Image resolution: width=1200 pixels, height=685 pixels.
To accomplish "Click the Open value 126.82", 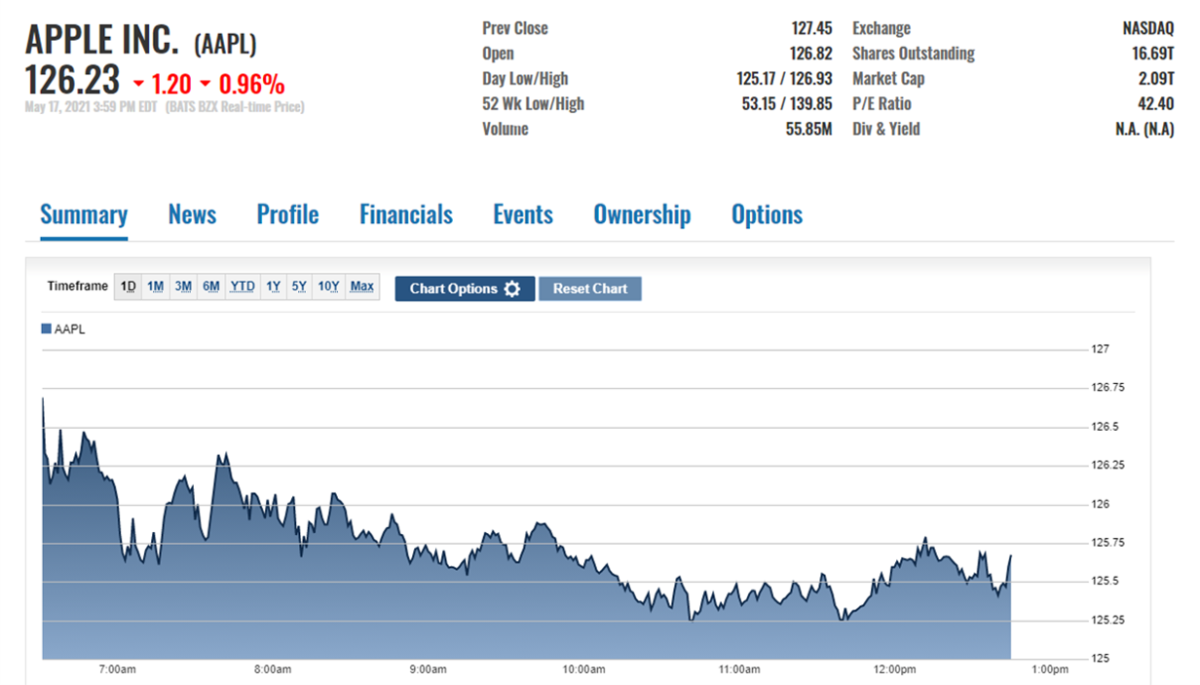I will pyautogui.click(x=811, y=53).
